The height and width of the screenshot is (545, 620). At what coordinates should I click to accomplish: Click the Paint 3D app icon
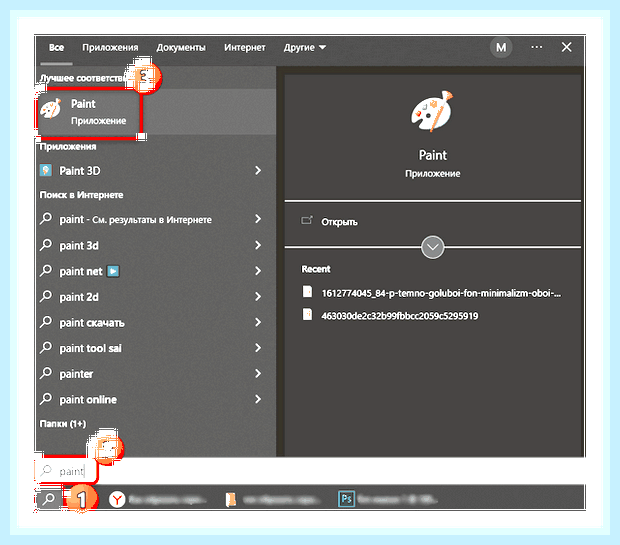coord(46,170)
